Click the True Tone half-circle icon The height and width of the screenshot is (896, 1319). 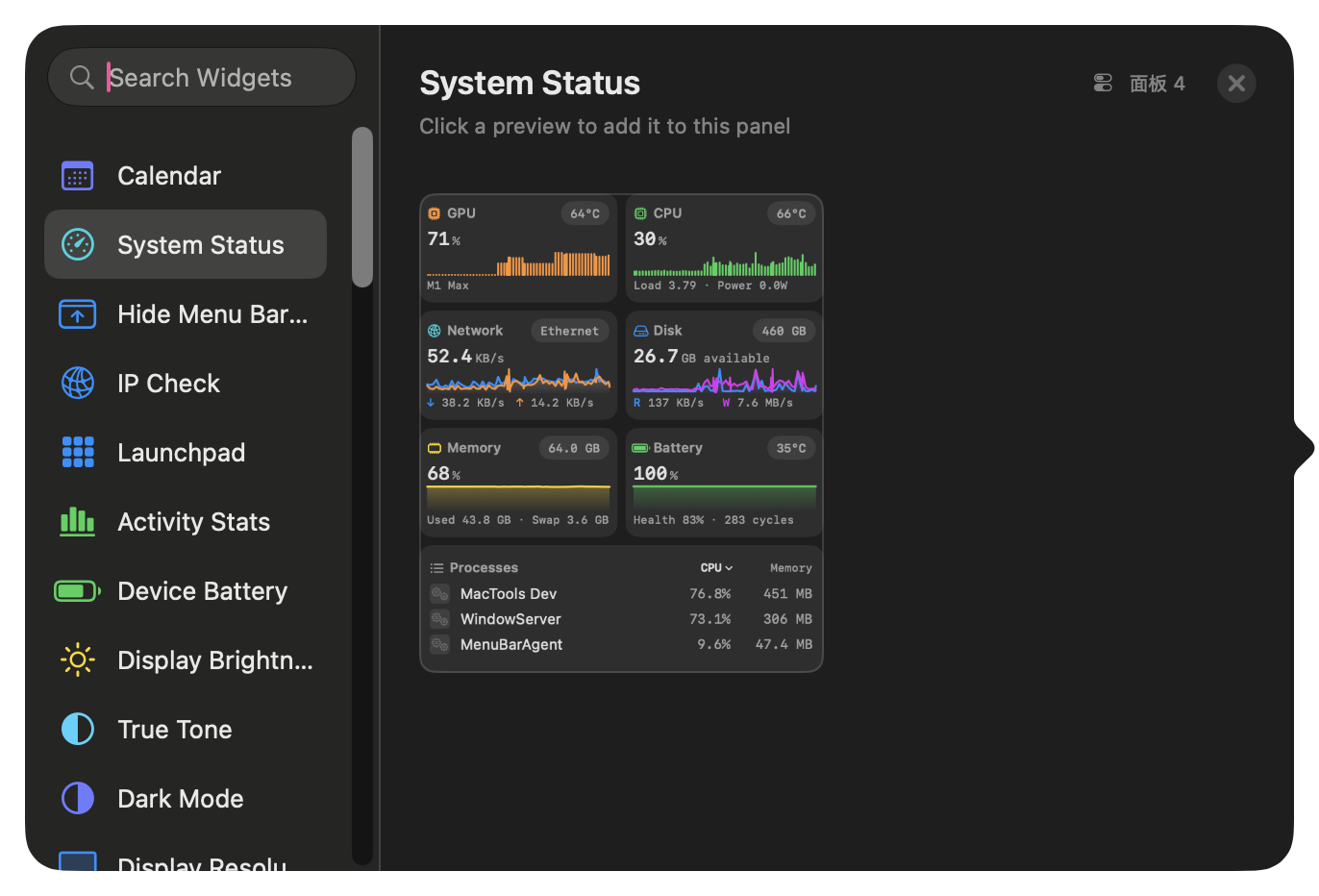78,729
